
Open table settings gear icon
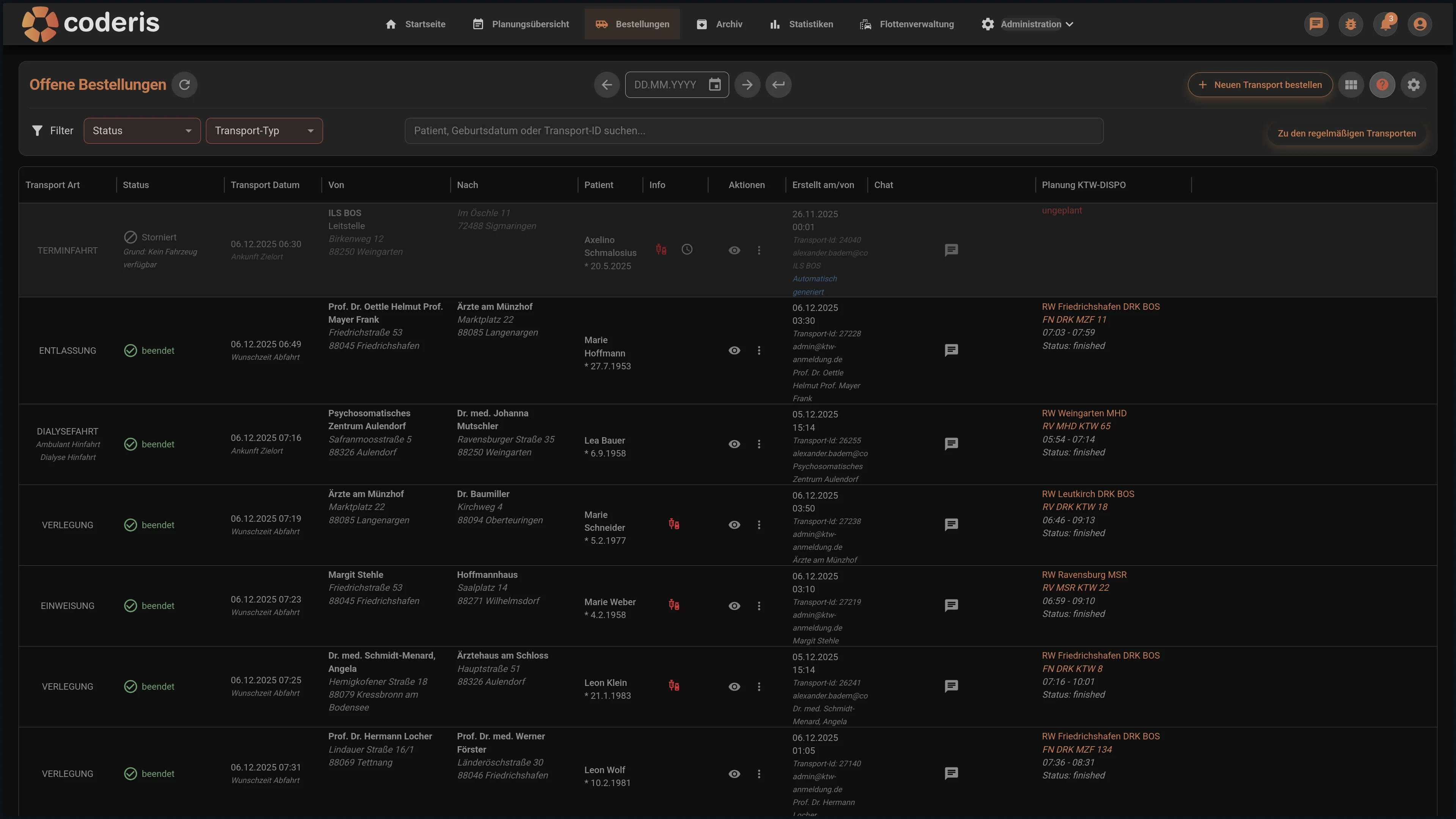click(1414, 85)
